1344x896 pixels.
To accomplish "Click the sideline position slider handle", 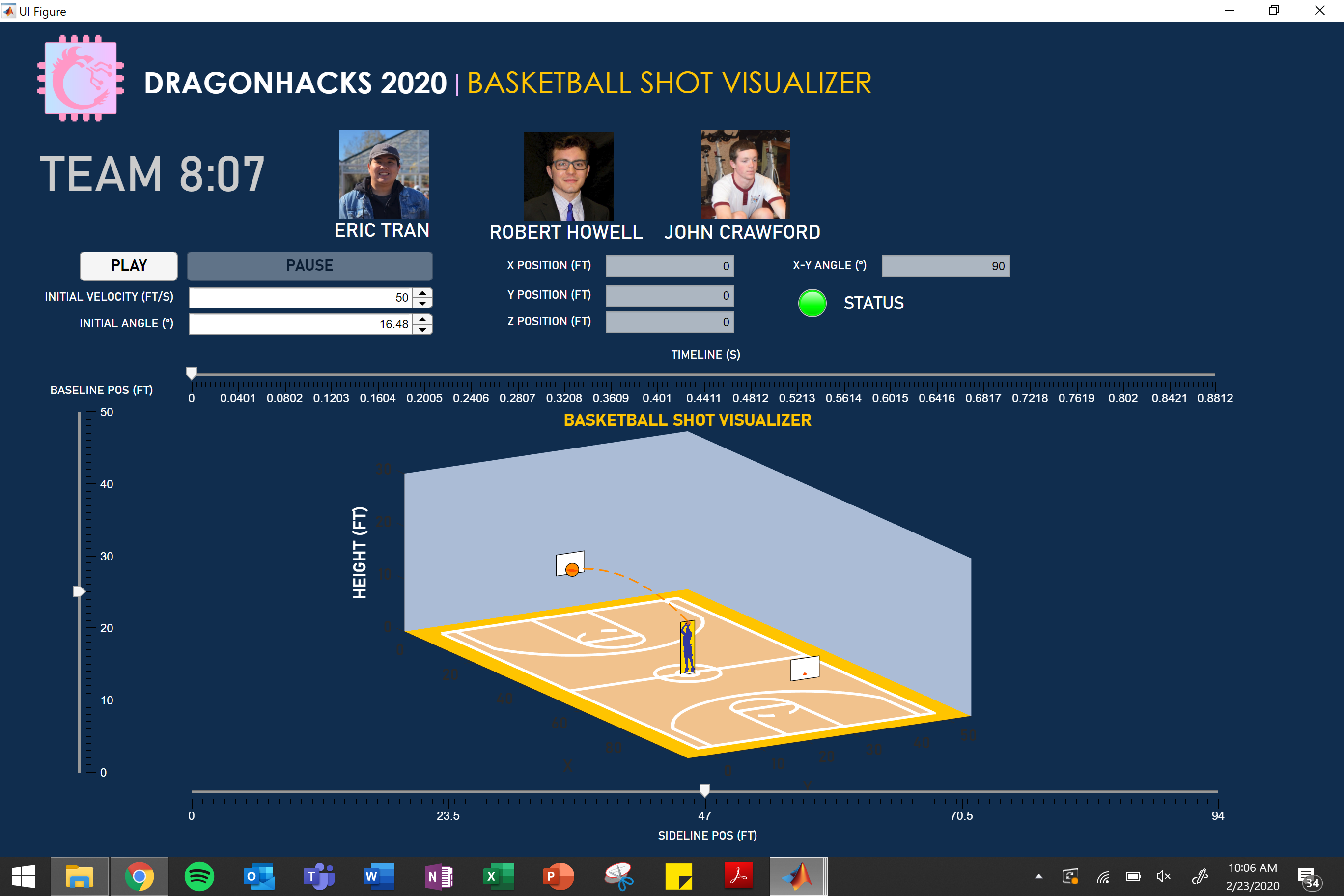I will pyautogui.click(x=704, y=790).
